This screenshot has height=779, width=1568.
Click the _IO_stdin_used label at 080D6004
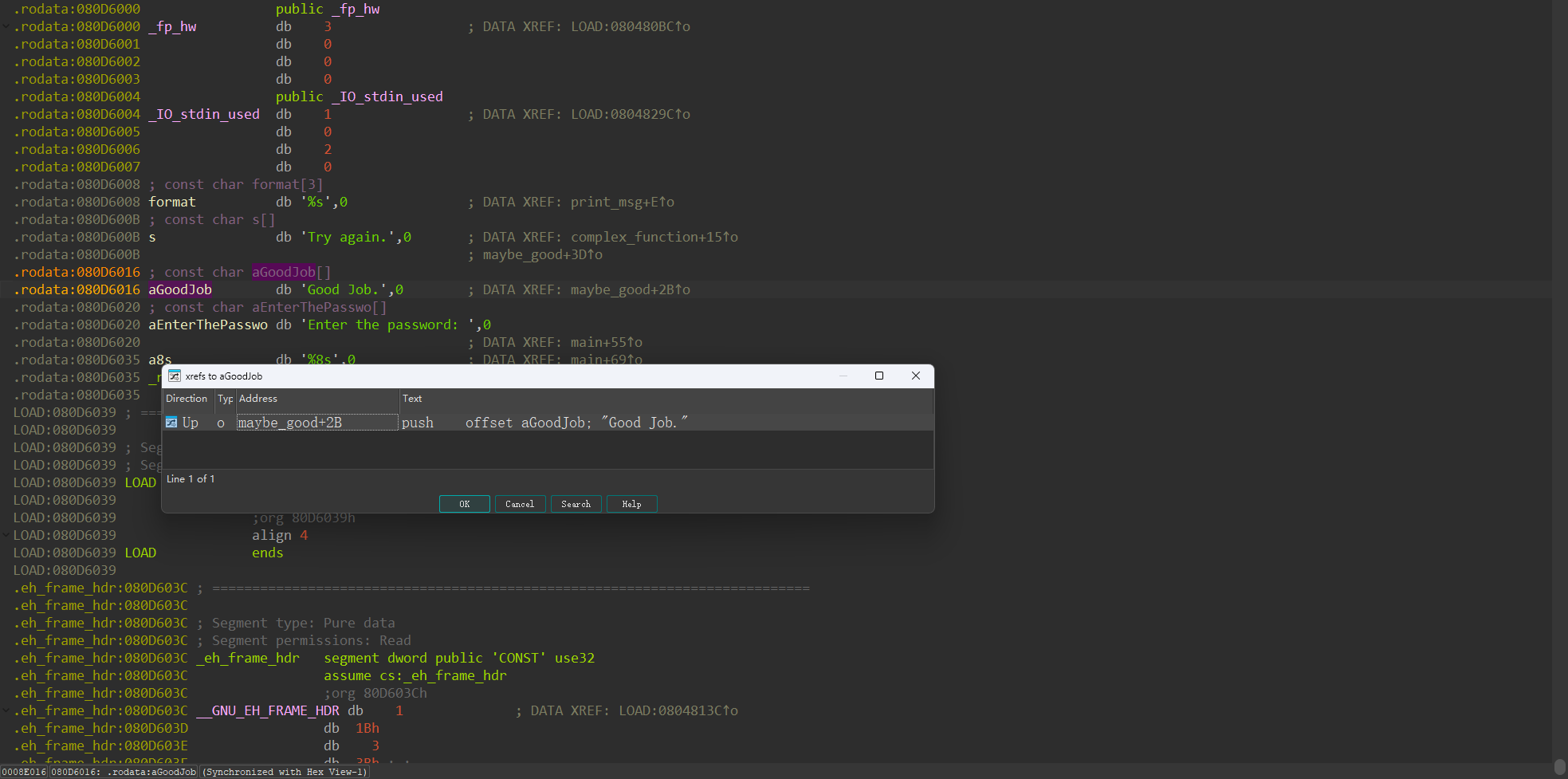click(204, 114)
